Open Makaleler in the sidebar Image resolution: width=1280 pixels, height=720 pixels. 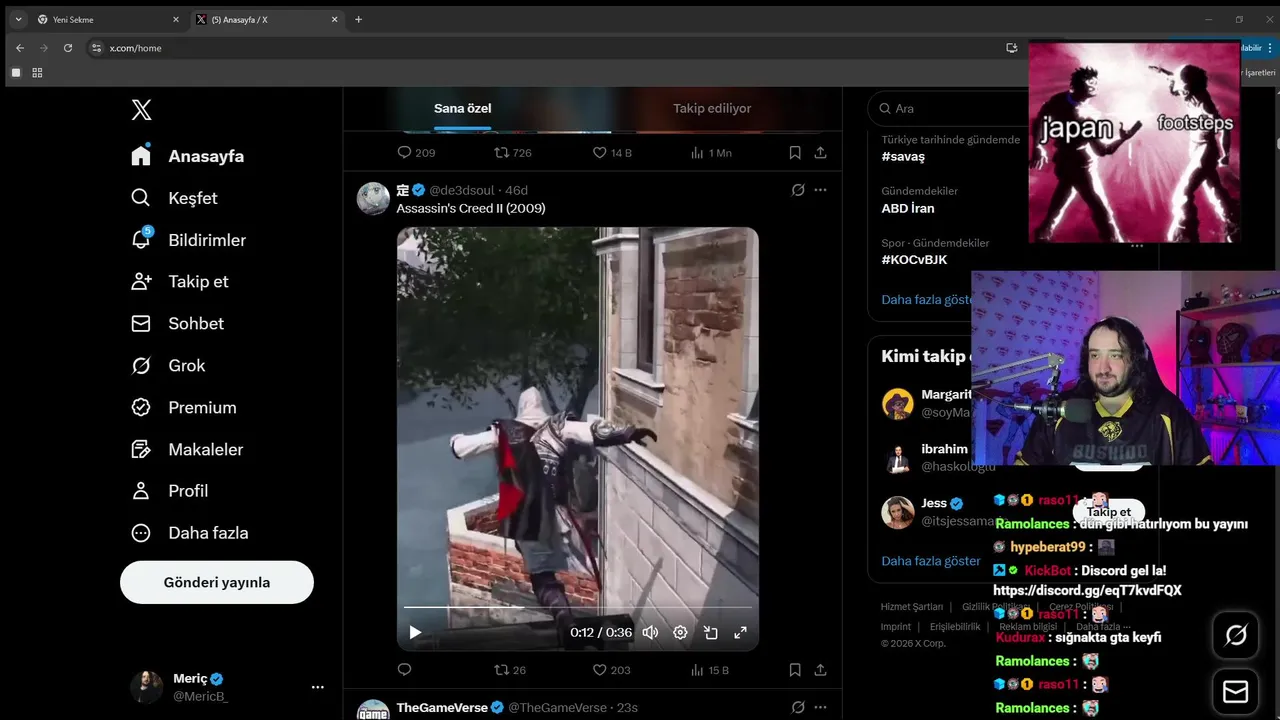pyautogui.click(x=187, y=449)
